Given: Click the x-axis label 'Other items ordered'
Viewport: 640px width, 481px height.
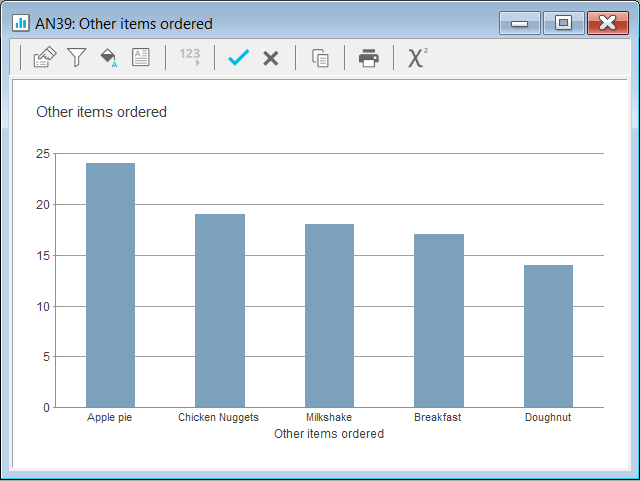Looking at the screenshot, I should tap(329, 434).
